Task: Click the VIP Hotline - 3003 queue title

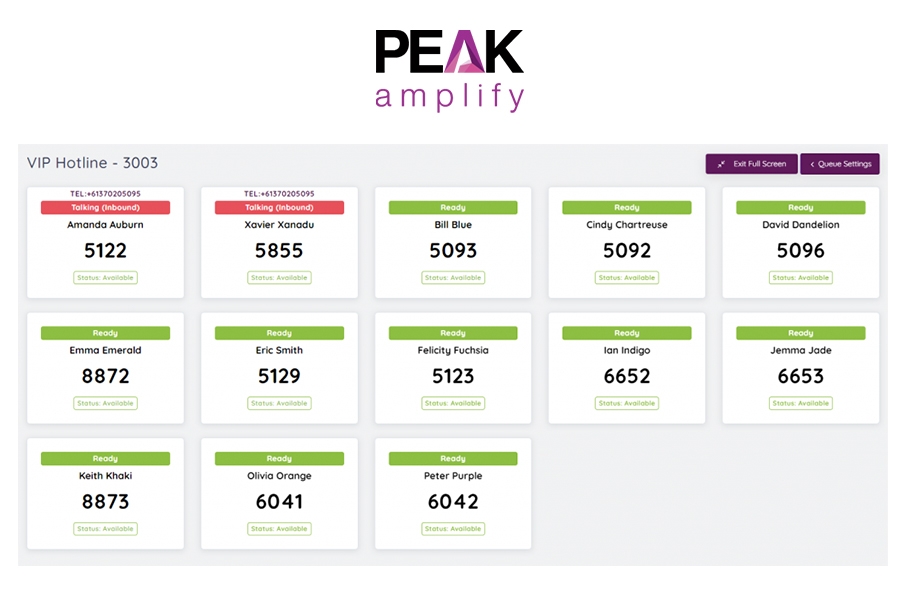Action: tap(92, 163)
